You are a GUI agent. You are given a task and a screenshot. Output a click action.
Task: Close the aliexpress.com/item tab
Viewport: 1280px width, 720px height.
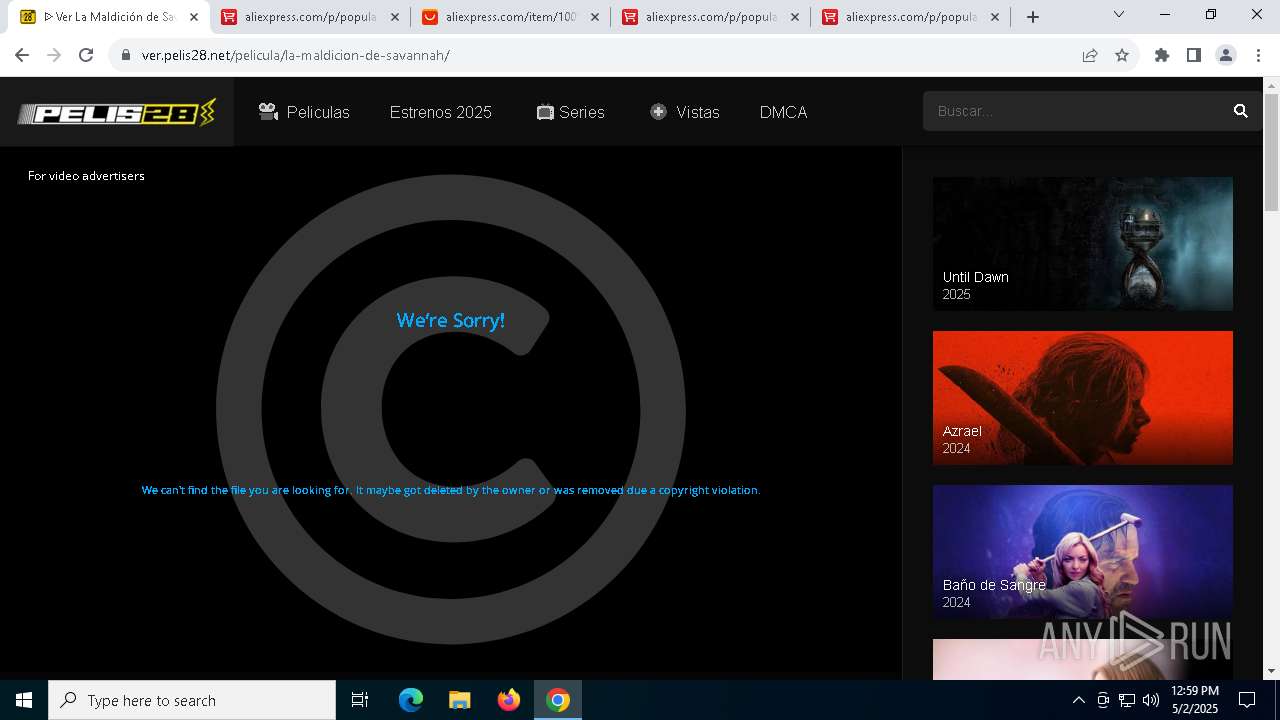(595, 17)
